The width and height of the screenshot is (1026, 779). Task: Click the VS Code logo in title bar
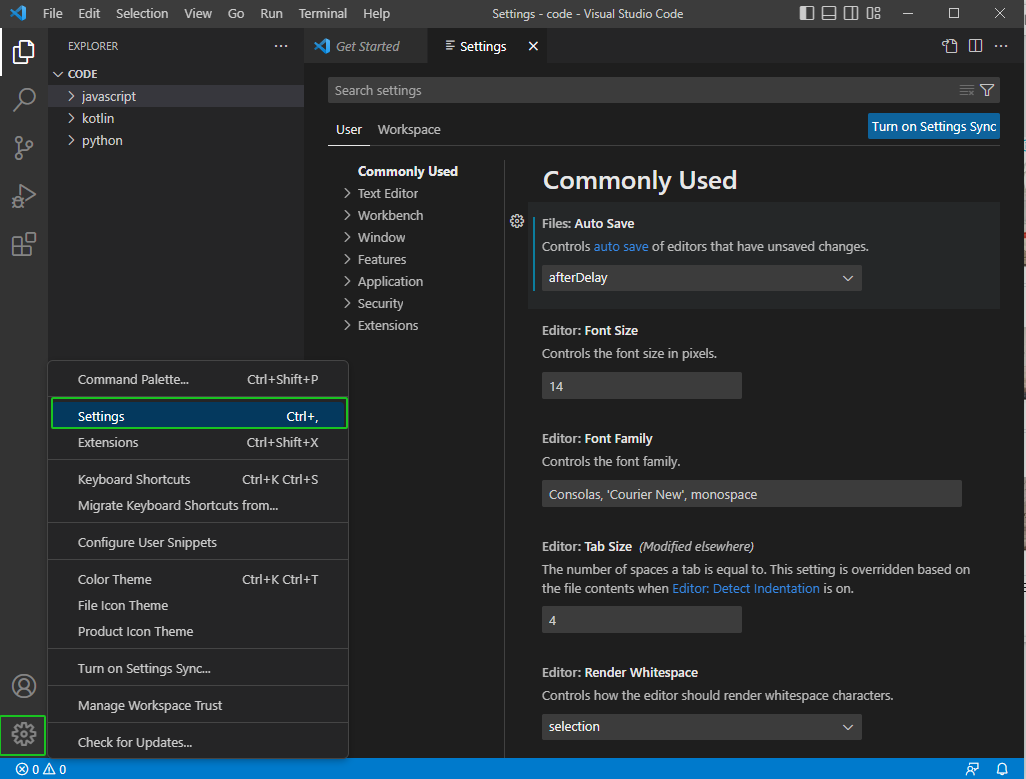pos(18,13)
